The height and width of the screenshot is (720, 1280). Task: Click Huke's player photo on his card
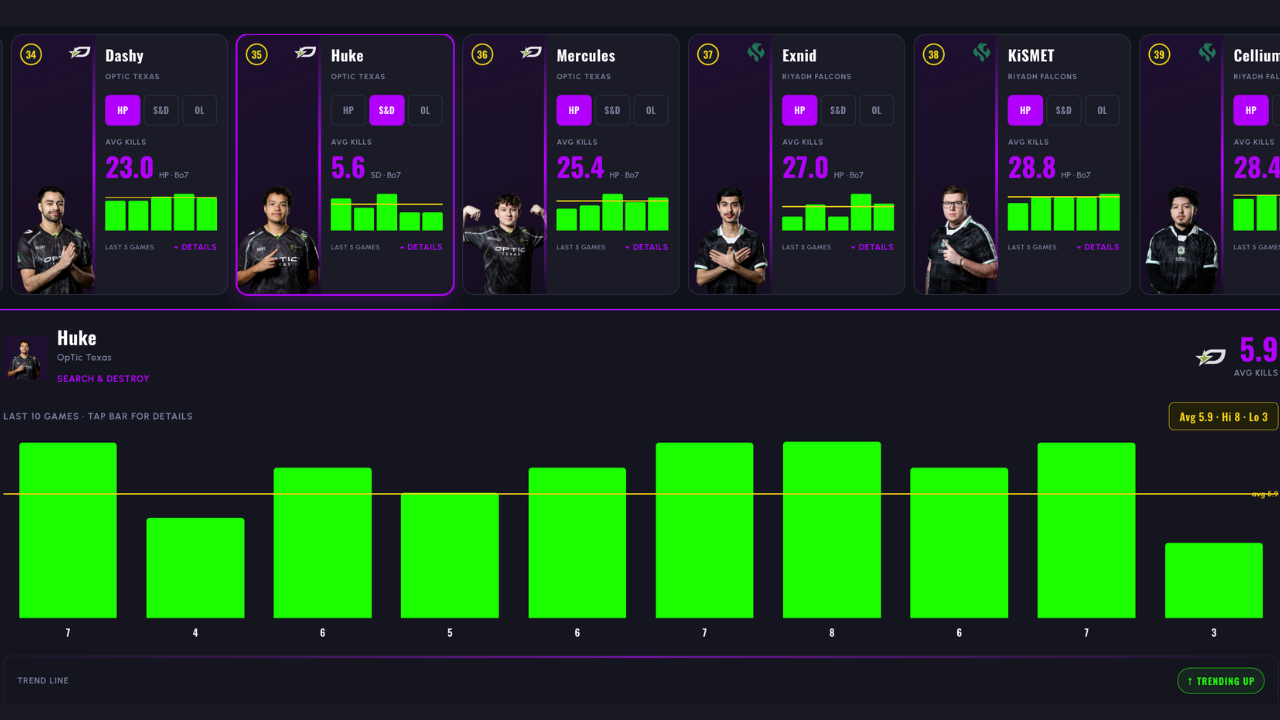tap(279, 240)
